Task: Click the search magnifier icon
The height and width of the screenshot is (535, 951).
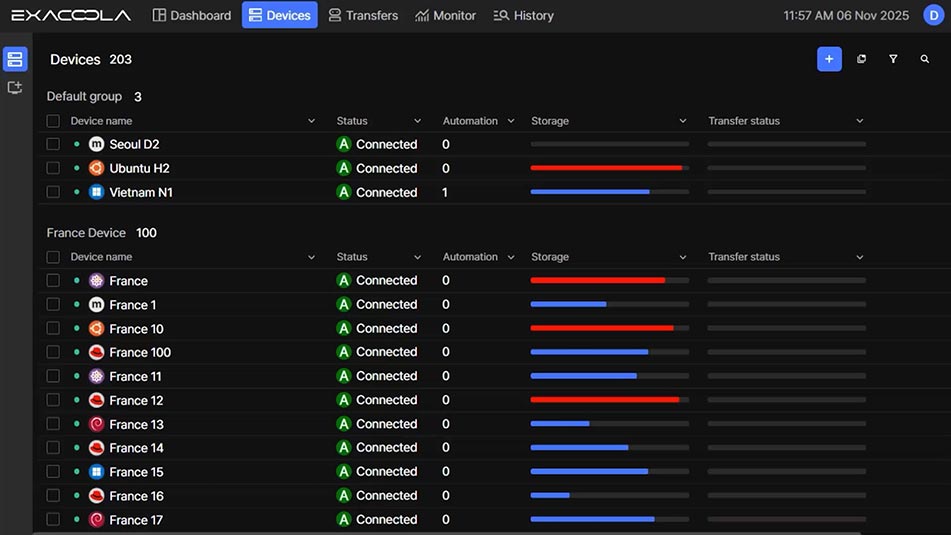Action: click(925, 59)
